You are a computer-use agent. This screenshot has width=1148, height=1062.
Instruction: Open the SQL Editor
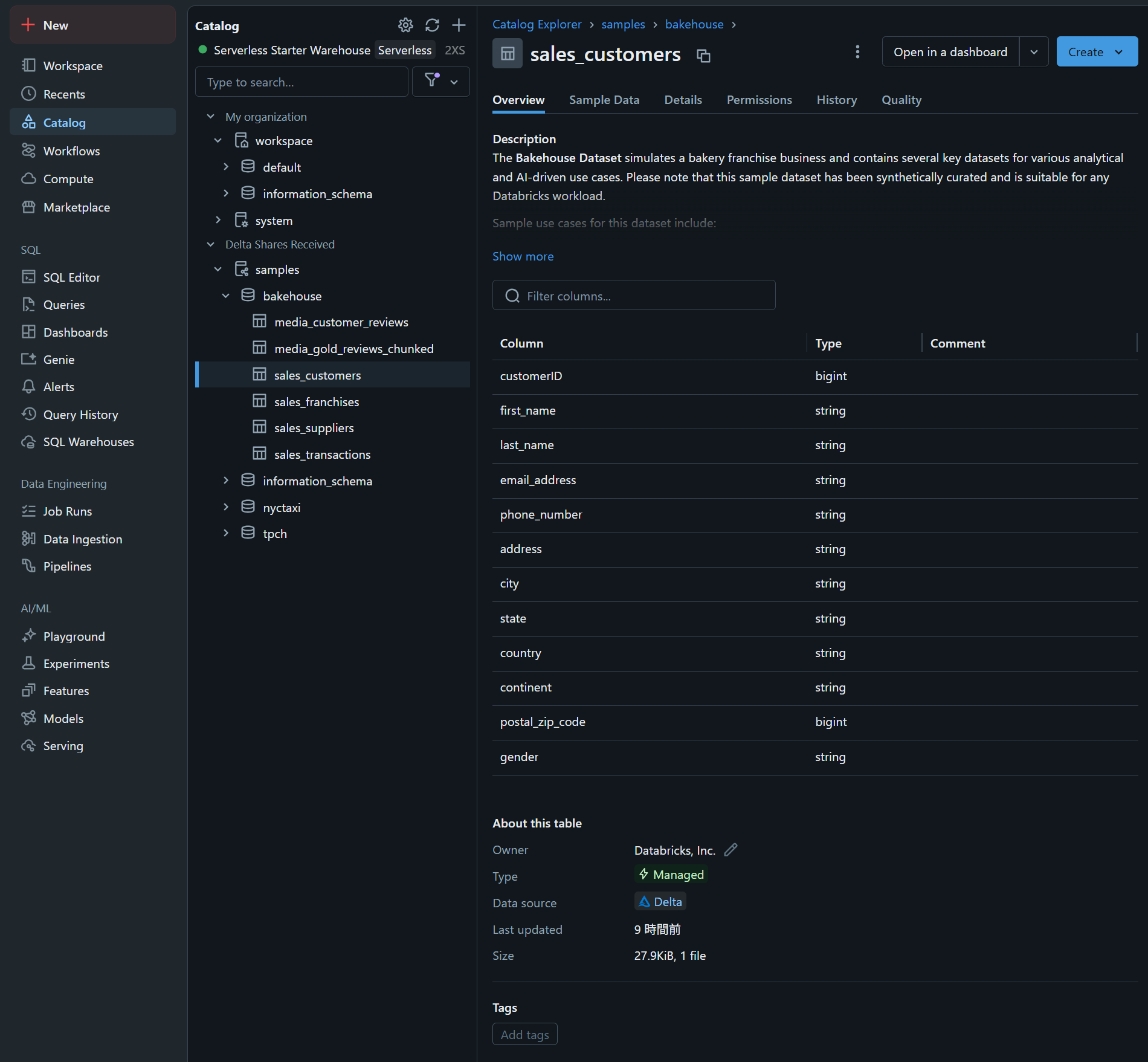92,277
